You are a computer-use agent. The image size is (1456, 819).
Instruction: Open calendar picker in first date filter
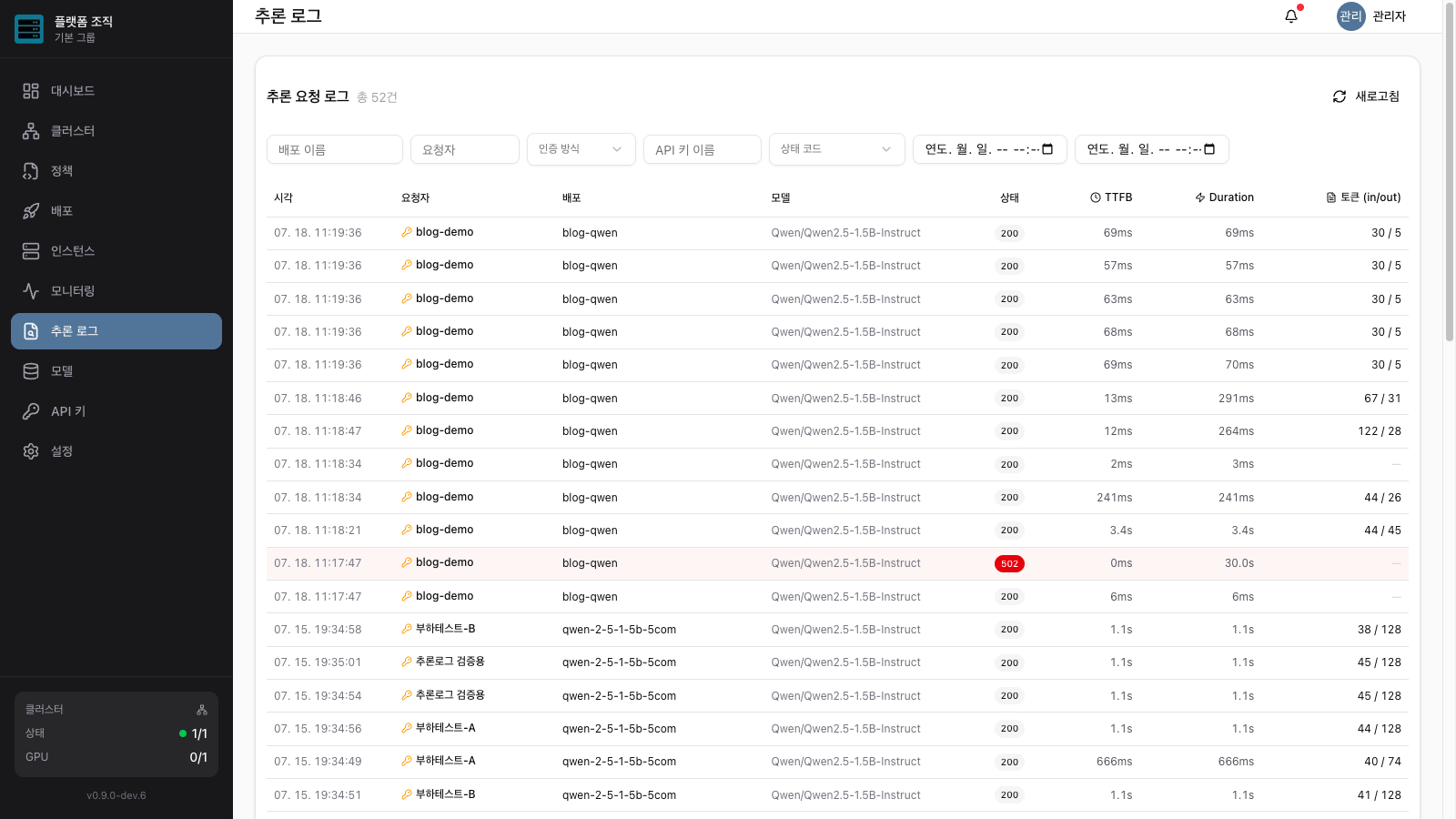click(1047, 149)
